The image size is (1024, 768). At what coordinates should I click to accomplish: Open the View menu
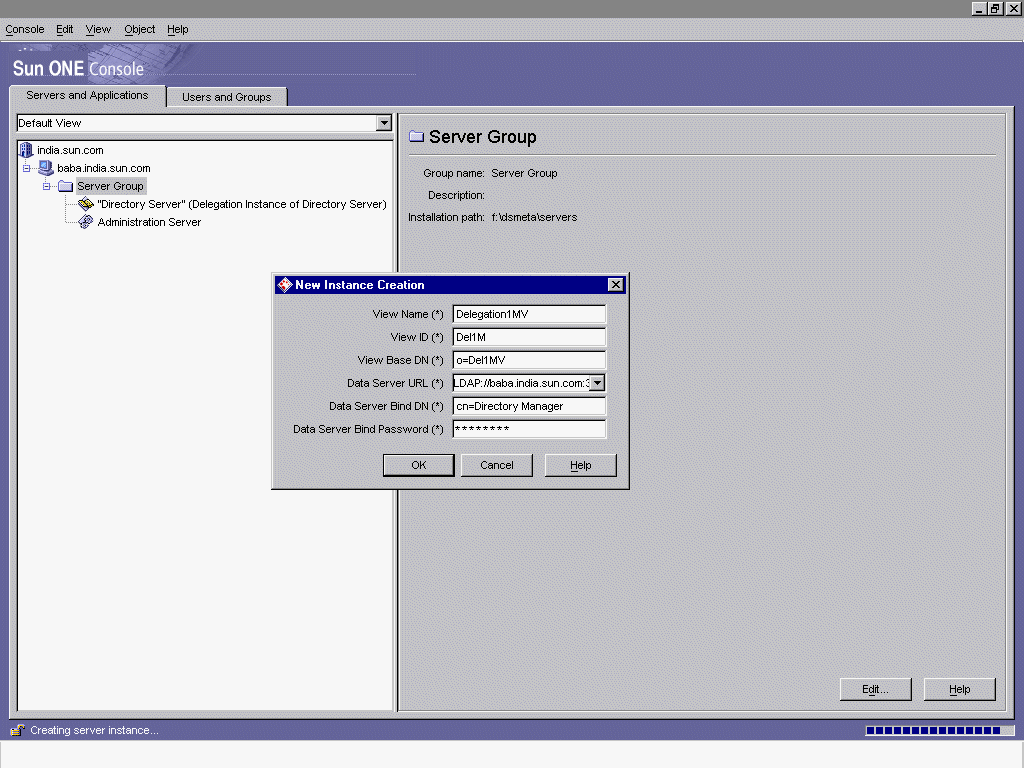(98, 29)
